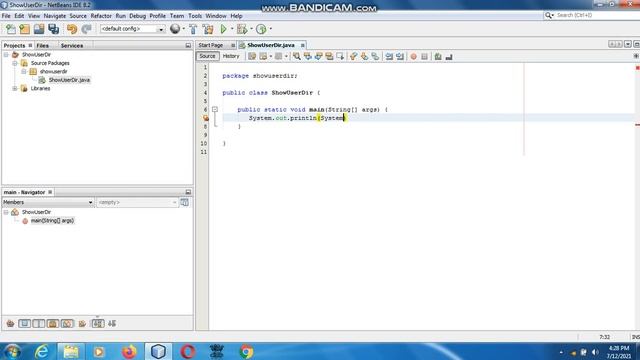Screen dimensions: 640x360
Task: Click the Open Project toolbar icon
Action: tap(39, 29)
